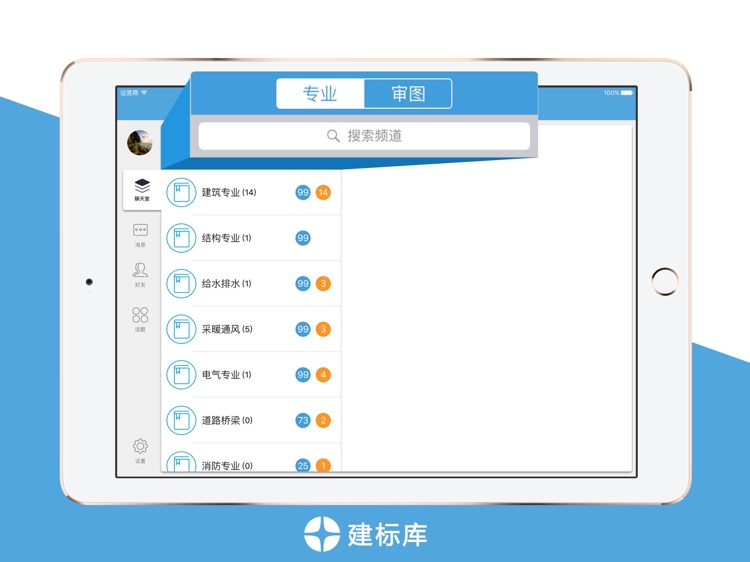Click blue 25 badge on 消防专业 row
Screen dimensions: 750x562
303,465
